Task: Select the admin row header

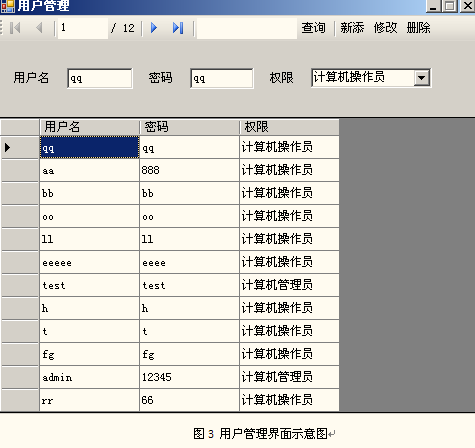Action: (20, 377)
